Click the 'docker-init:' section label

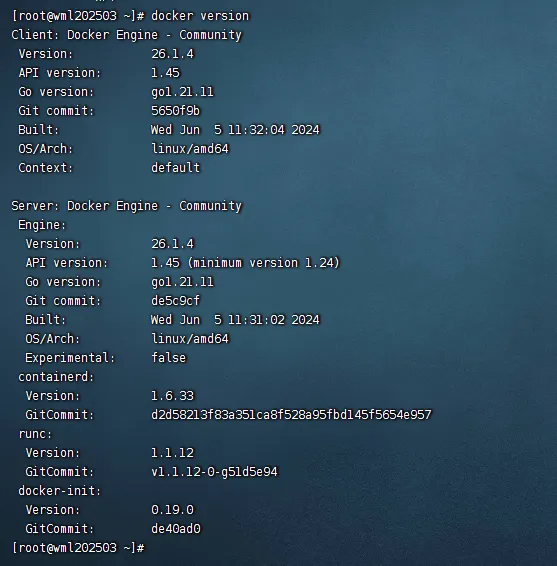(60, 491)
